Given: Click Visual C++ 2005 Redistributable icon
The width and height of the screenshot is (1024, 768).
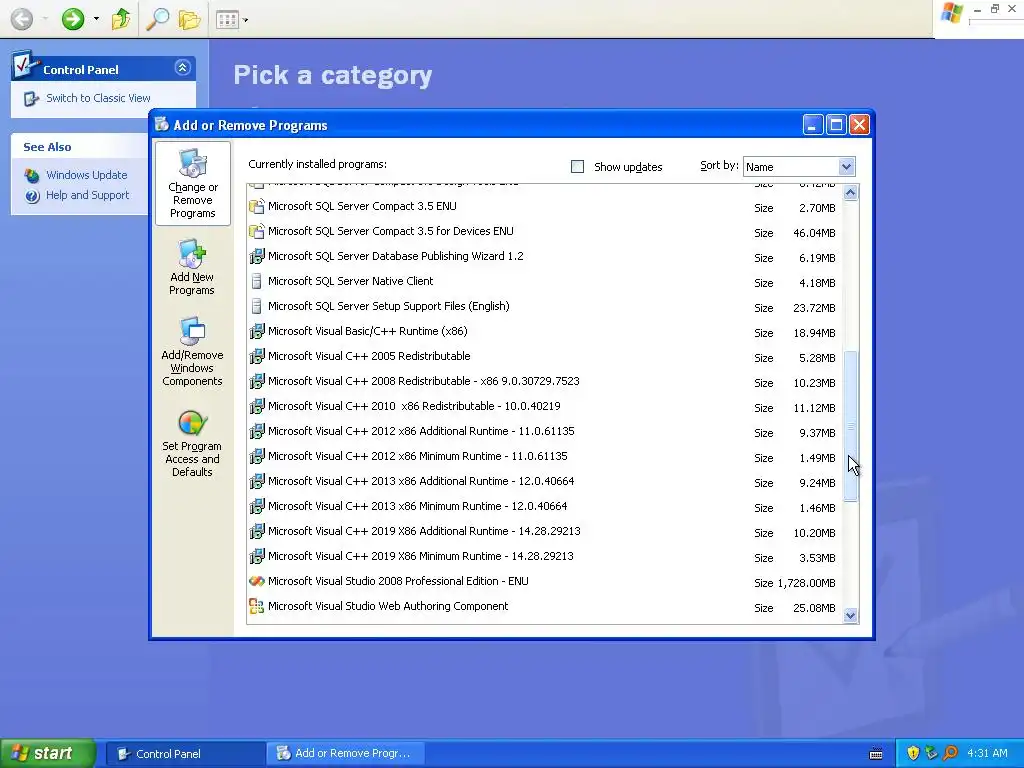Looking at the screenshot, I should tap(257, 356).
